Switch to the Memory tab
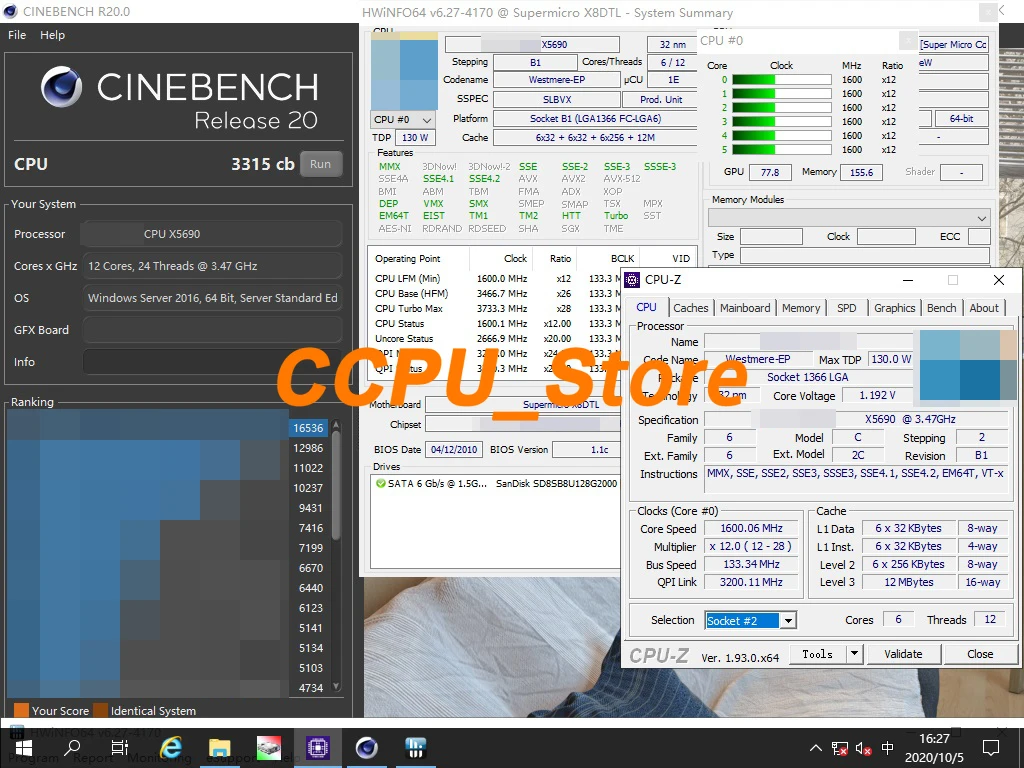The width and height of the screenshot is (1024, 768). (801, 308)
